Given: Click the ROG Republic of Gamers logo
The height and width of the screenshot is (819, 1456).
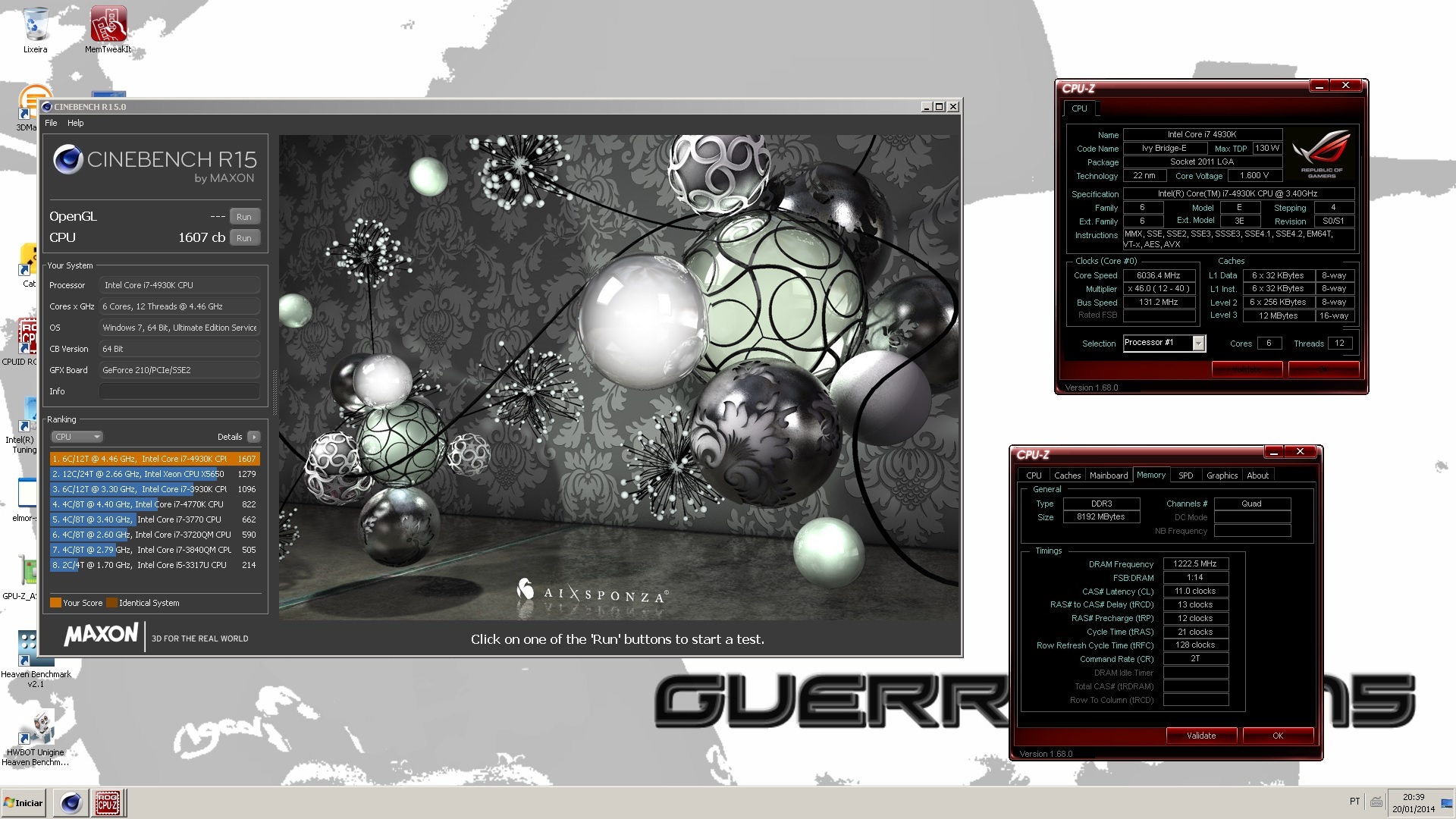Looking at the screenshot, I should click(x=1322, y=155).
